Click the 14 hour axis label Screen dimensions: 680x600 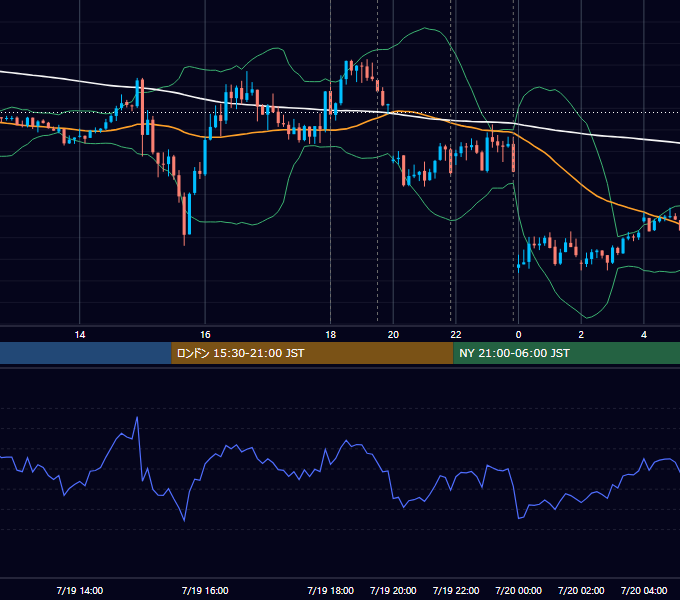click(x=80, y=335)
